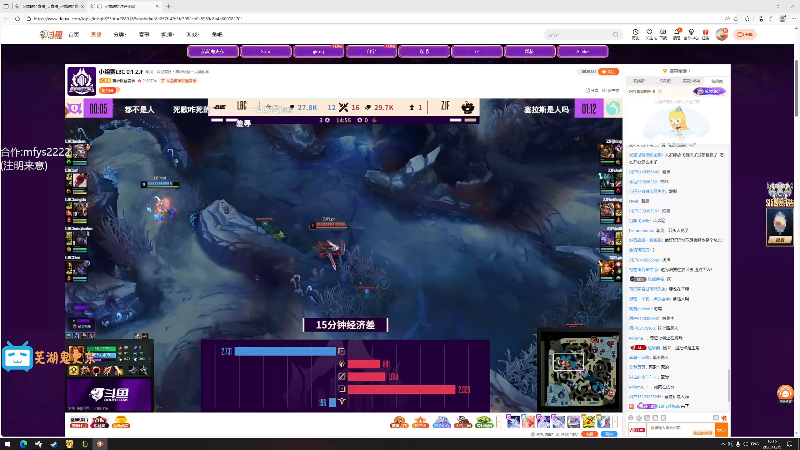800x450 pixels.
Task: Click the orange follow button above the video
Action: coord(608,71)
